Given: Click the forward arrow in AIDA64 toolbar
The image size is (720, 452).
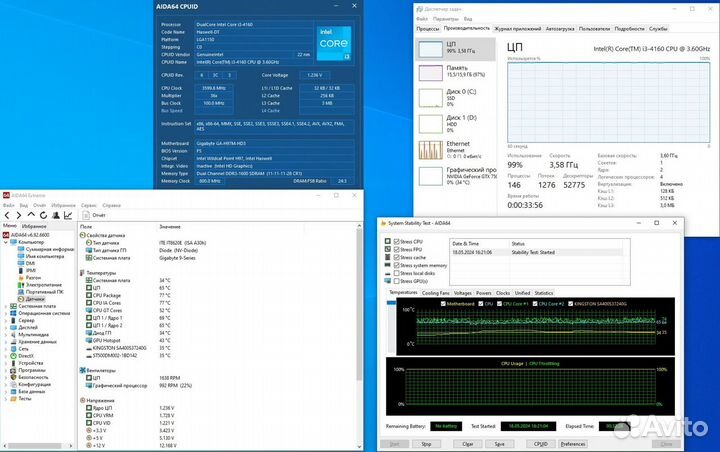Looking at the screenshot, I should click(17, 215).
